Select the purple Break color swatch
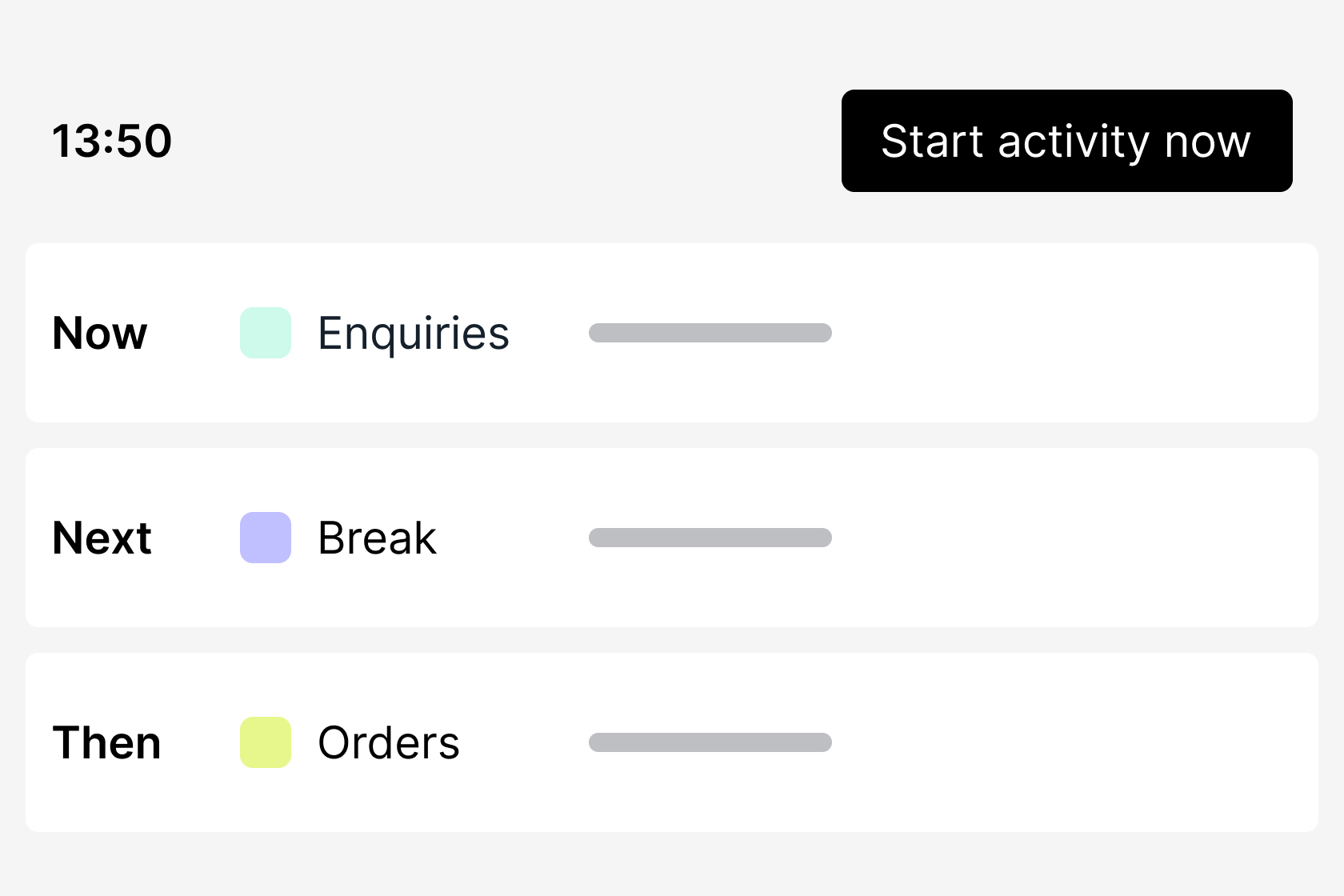 pyautogui.click(x=266, y=538)
